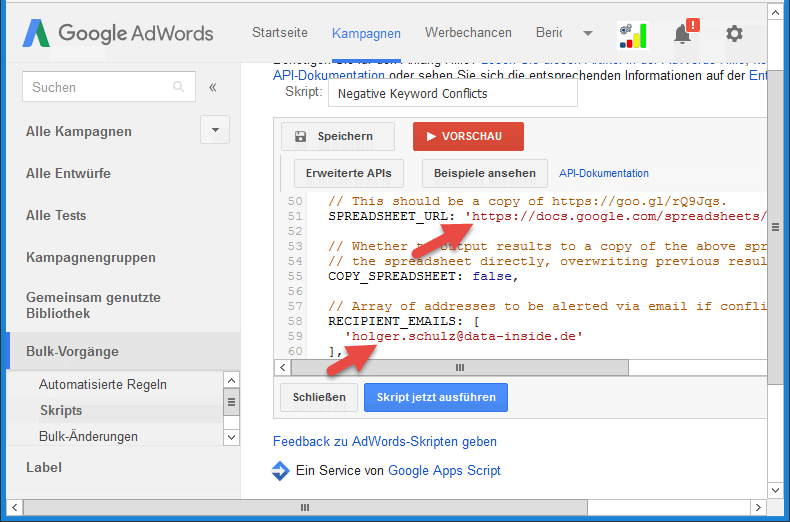This screenshot has width=790, height=522.
Task: Click the Skript name input field
Action: [x=453, y=93]
